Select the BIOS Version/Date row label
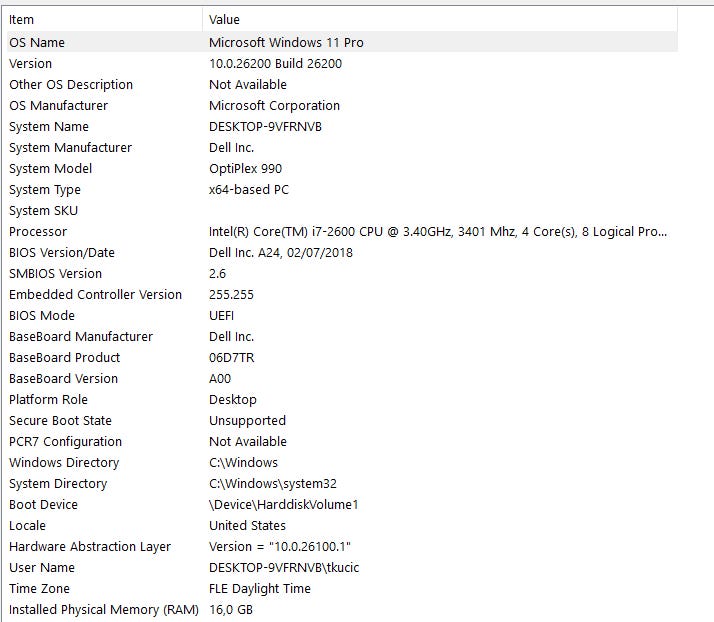 click(62, 253)
